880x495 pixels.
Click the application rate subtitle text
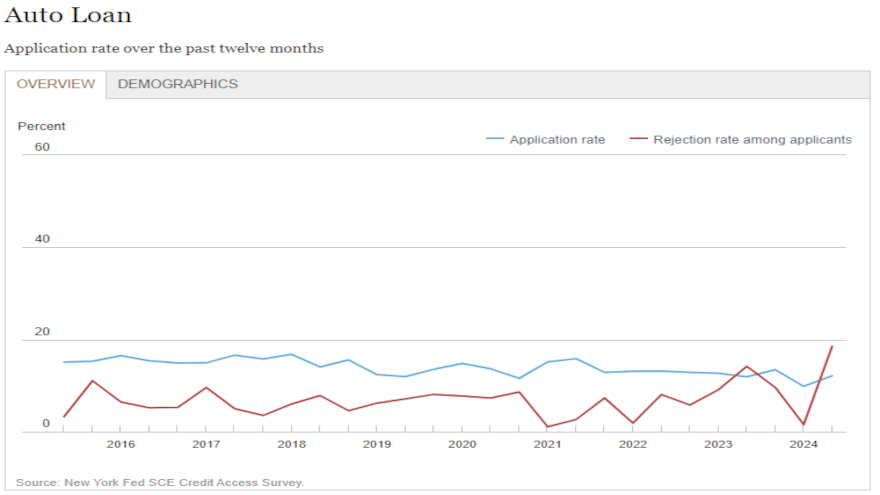click(164, 48)
